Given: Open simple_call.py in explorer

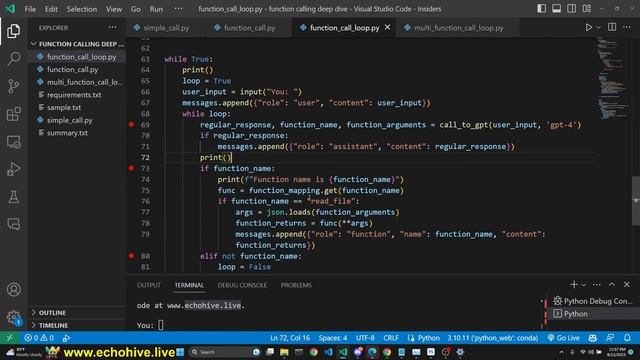Looking at the screenshot, I should tap(77, 120).
